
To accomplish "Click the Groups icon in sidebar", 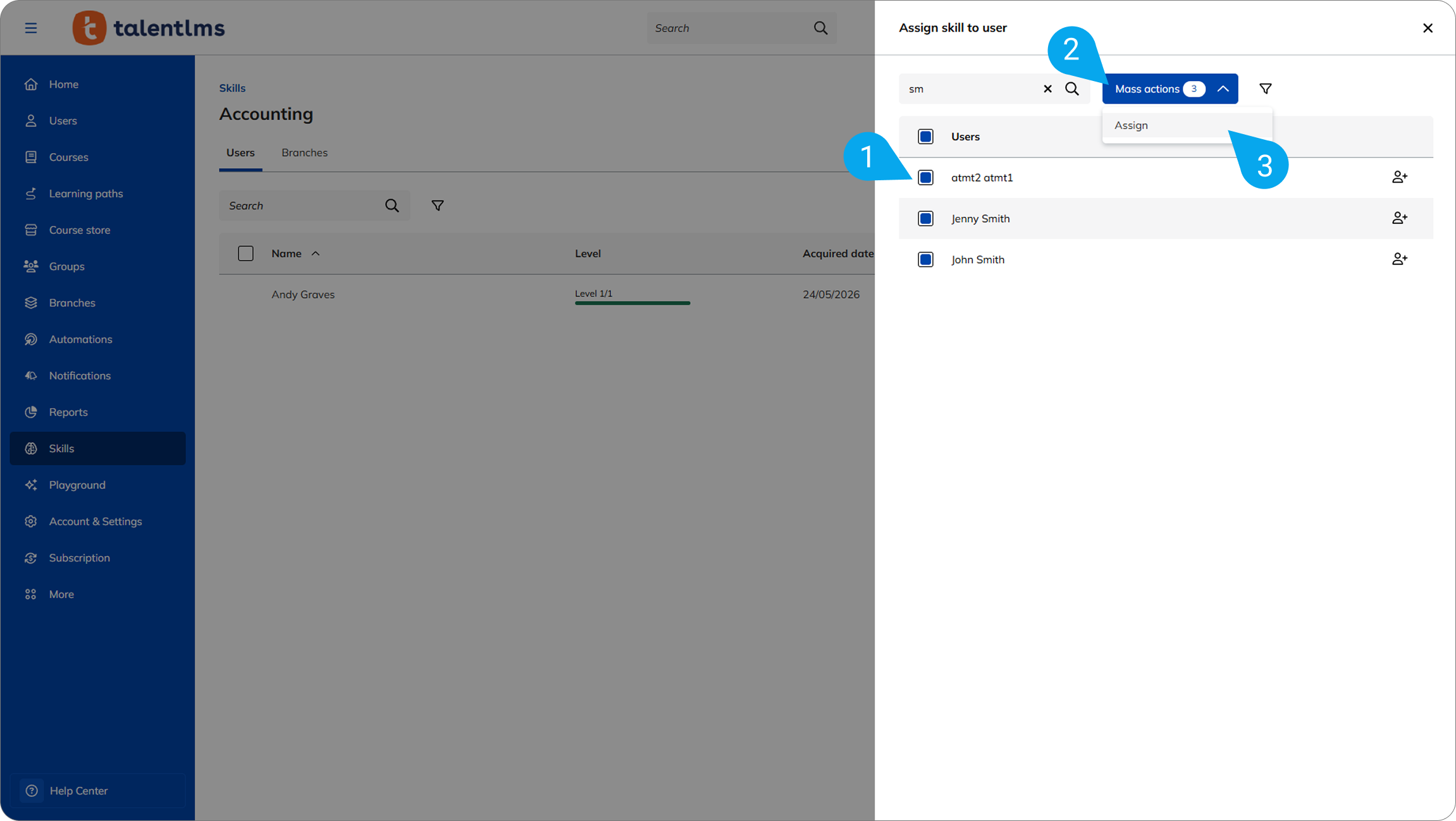I will (31, 266).
